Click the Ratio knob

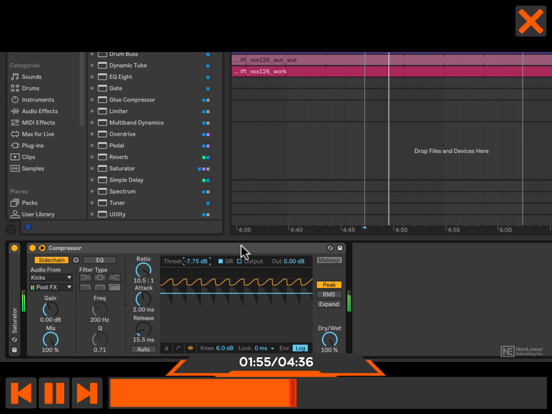[x=143, y=270]
